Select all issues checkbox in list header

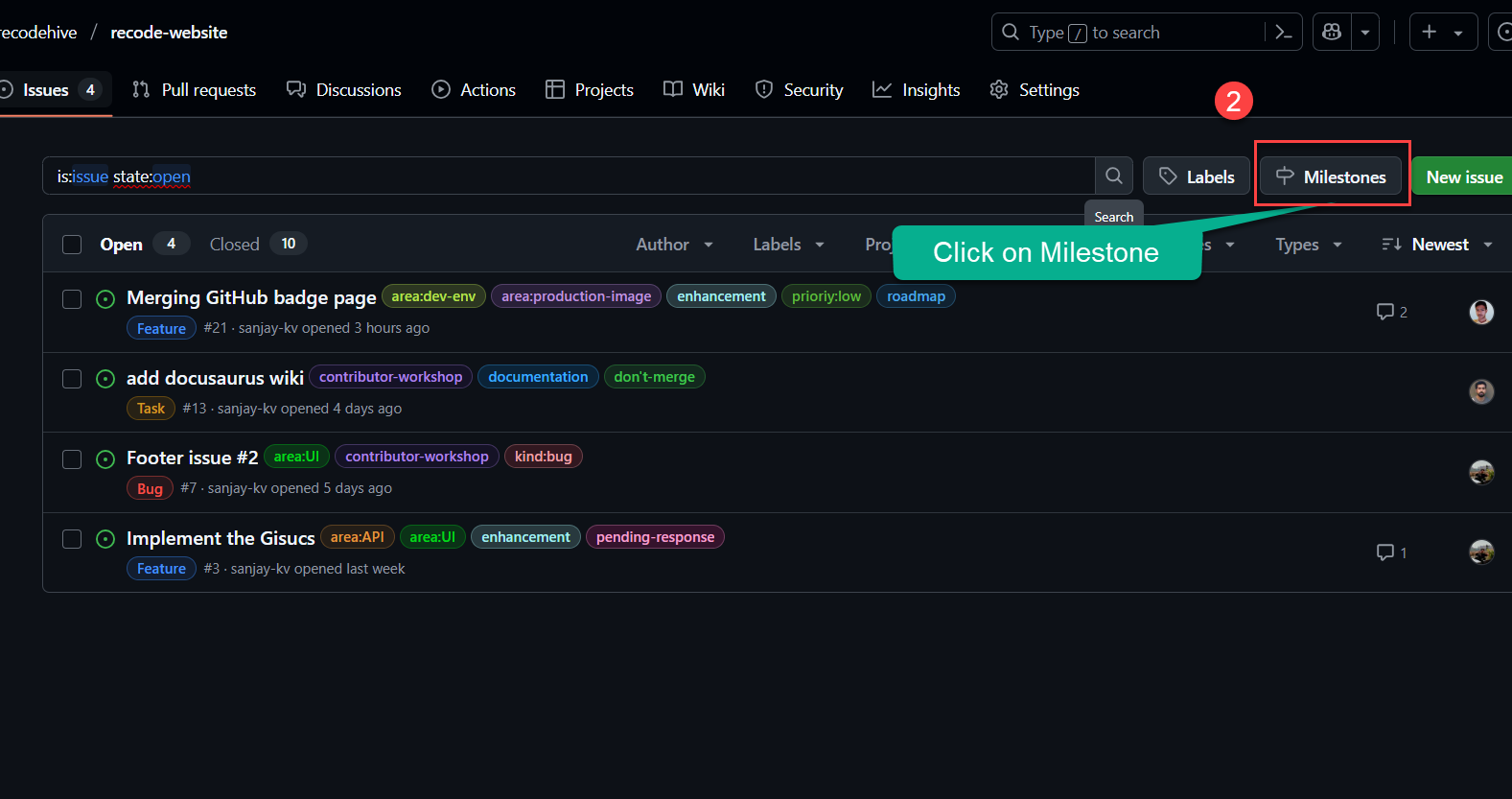pos(72,245)
